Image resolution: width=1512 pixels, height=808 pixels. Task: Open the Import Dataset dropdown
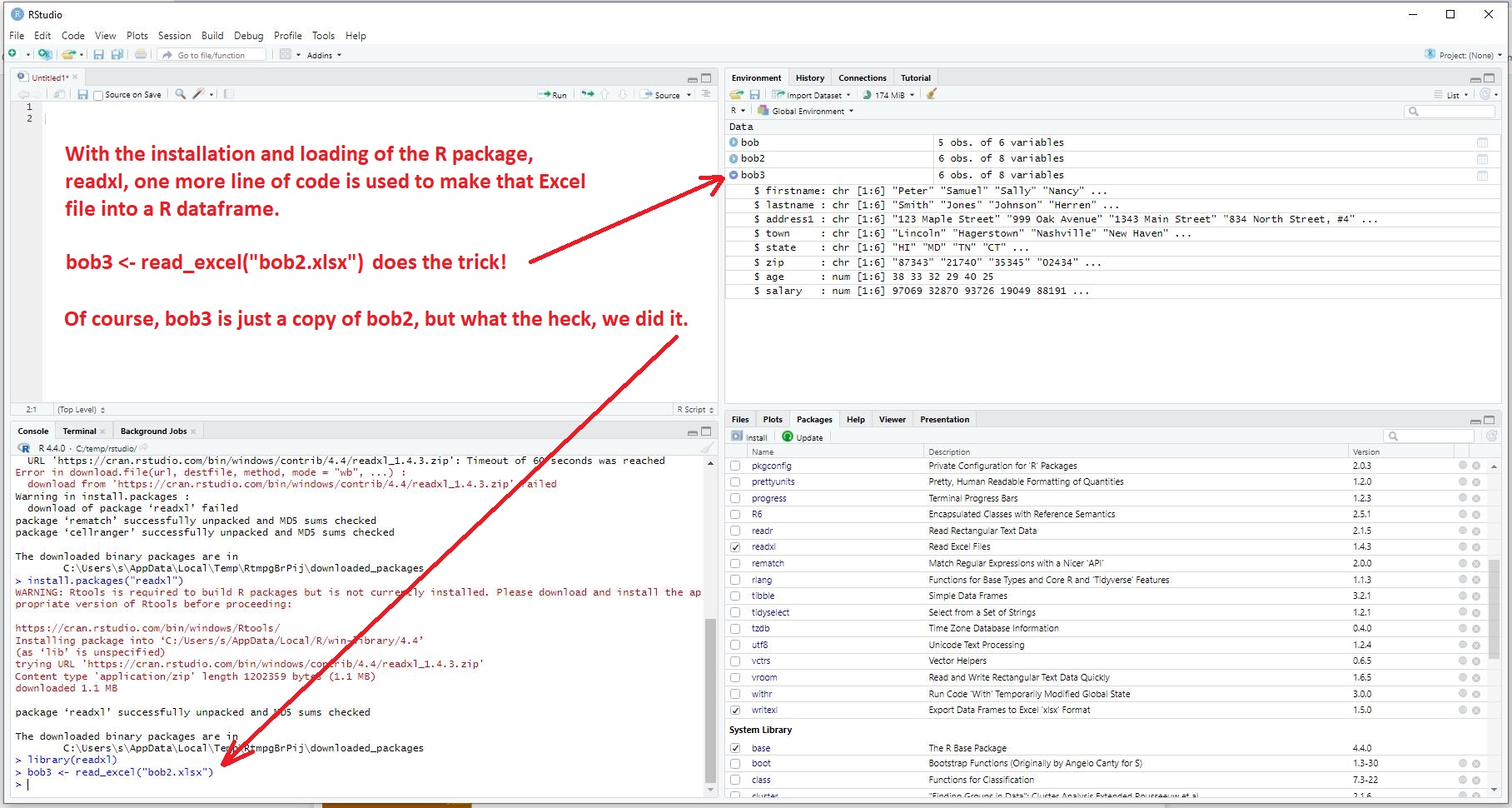tap(811, 95)
